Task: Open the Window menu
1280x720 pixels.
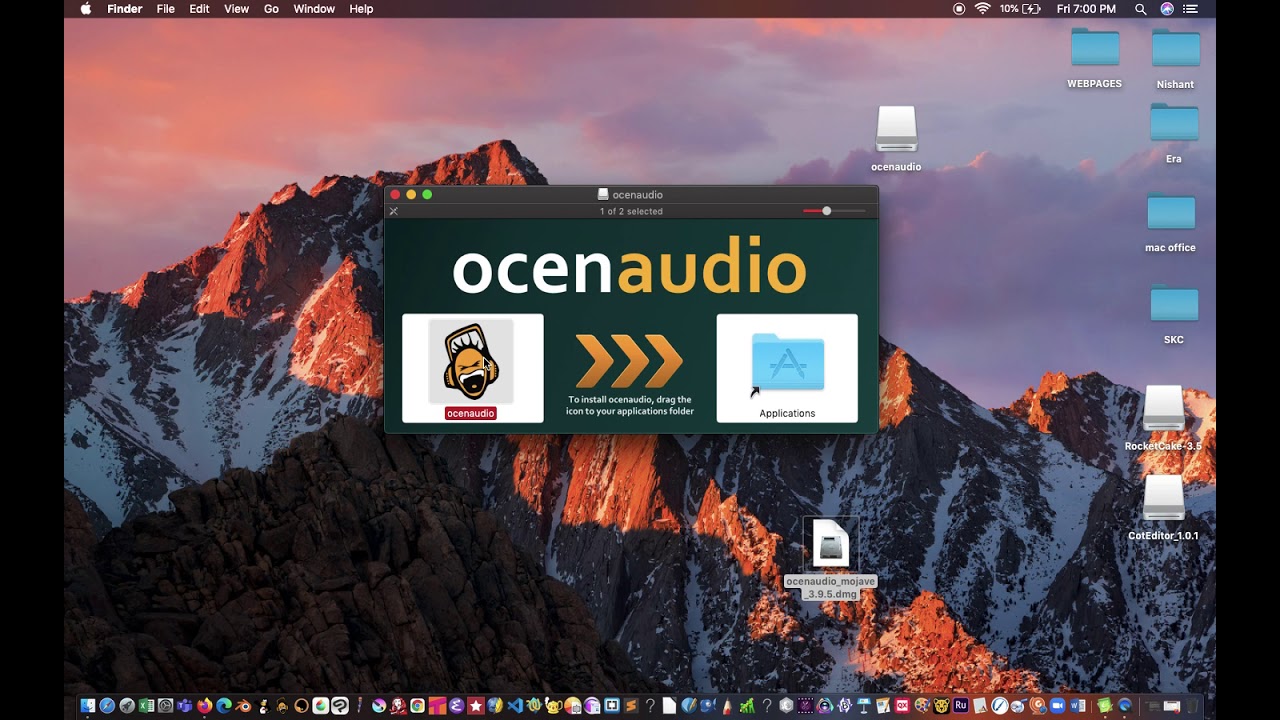Action: pyautogui.click(x=314, y=9)
